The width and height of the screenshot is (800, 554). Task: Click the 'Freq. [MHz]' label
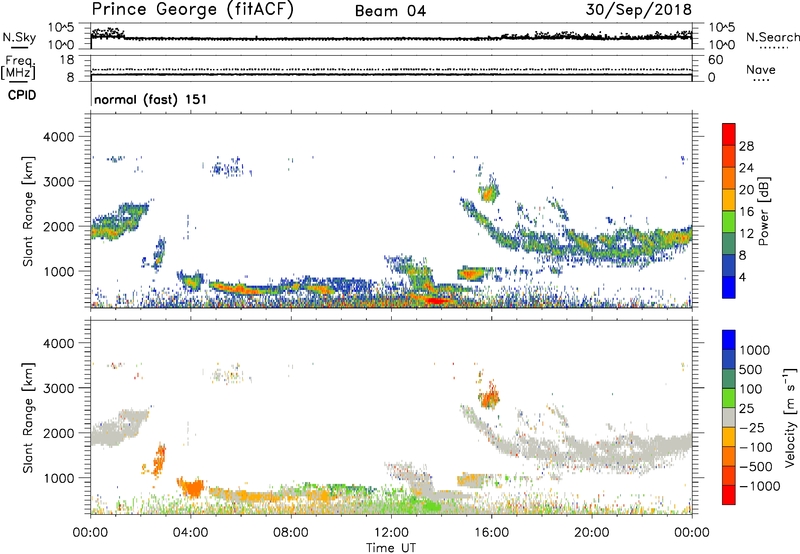tap(18, 68)
